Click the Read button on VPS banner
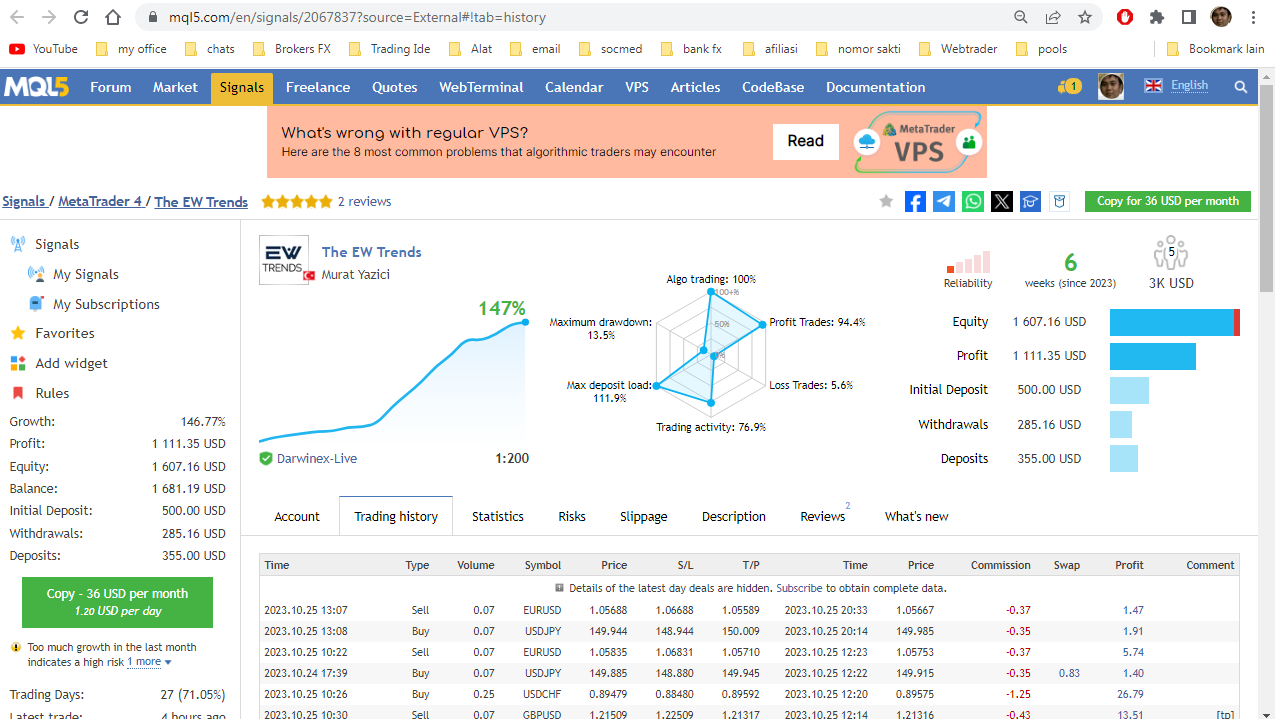The width and height of the screenshot is (1275, 719). tap(805, 141)
